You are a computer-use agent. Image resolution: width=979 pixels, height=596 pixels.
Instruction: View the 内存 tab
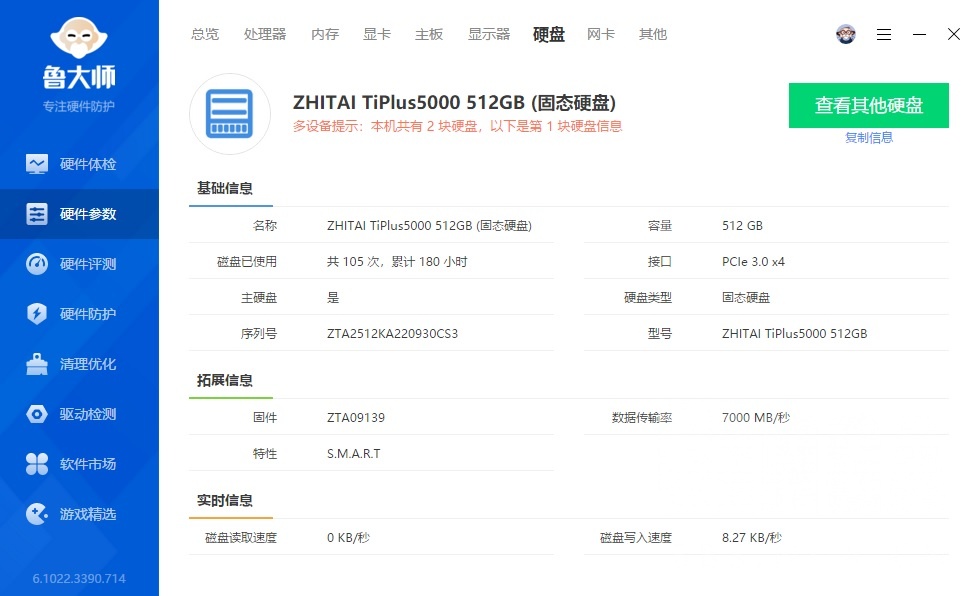pos(324,33)
